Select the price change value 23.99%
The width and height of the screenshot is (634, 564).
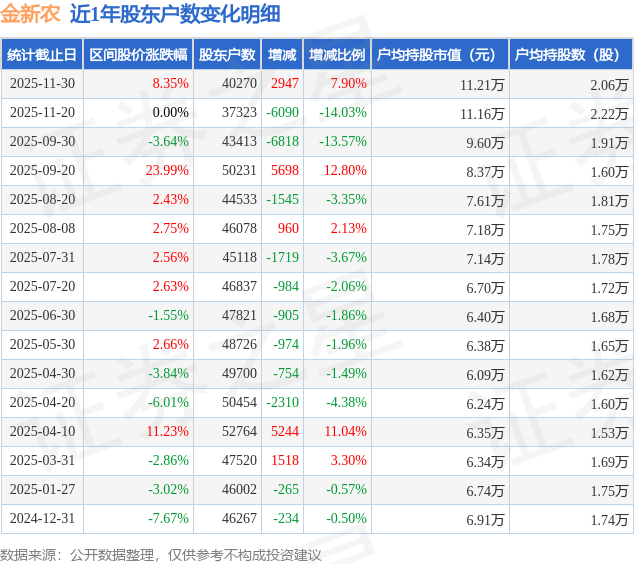tap(167, 171)
